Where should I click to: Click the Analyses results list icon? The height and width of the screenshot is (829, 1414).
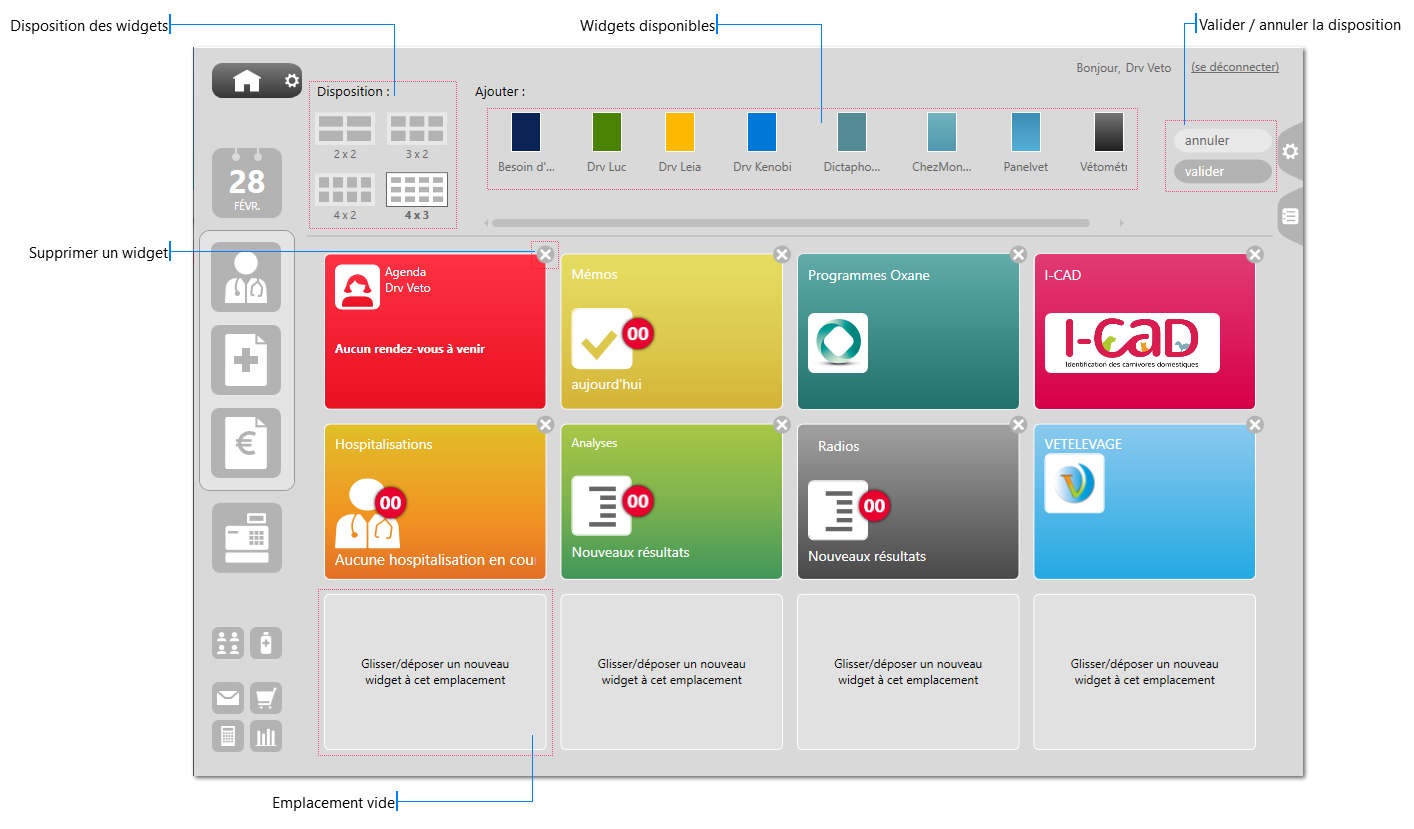click(x=602, y=505)
